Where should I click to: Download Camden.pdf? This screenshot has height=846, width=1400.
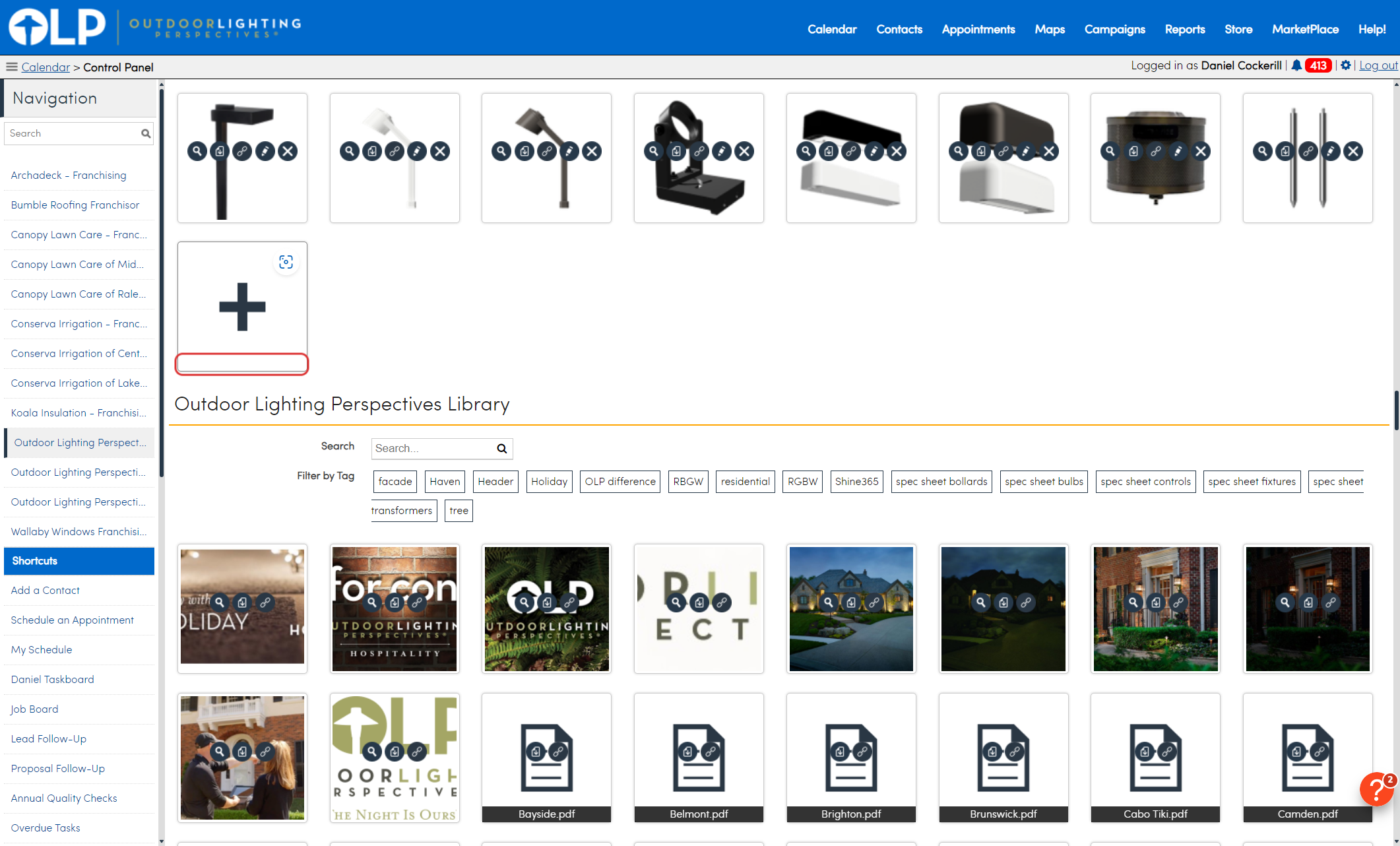click(x=1297, y=751)
